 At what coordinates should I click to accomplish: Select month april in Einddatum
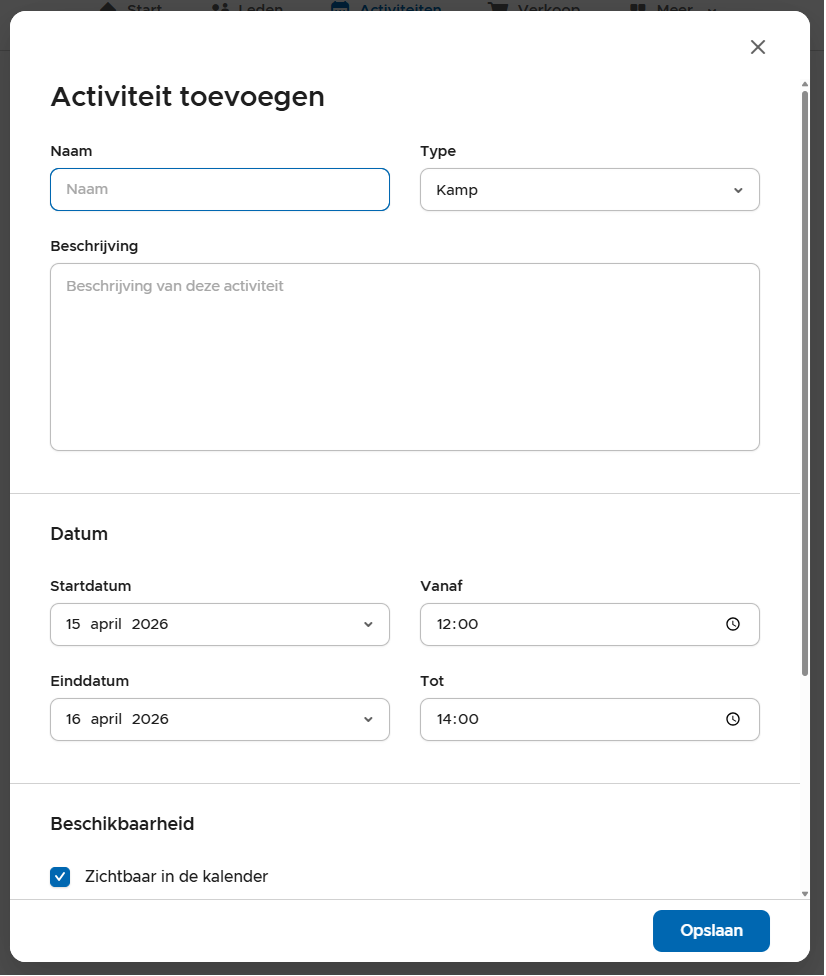coord(106,719)
